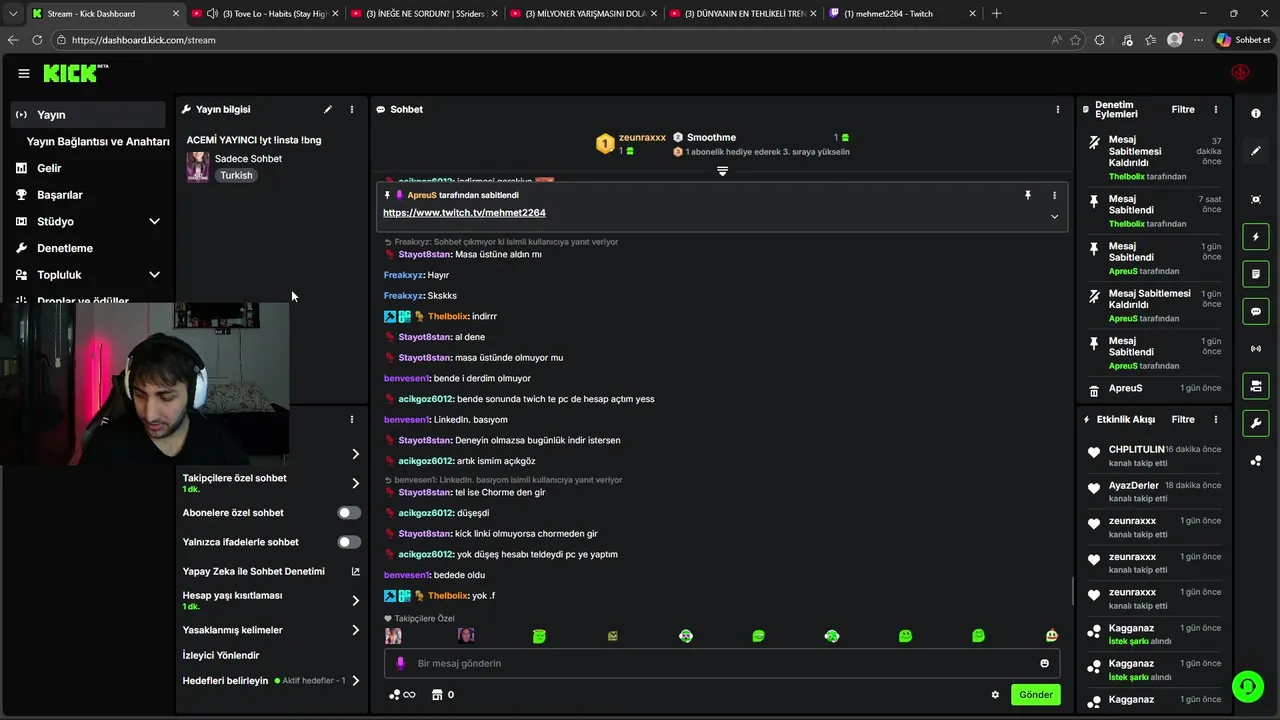Click the shop icon showing 0
The image size is (1280, 720).
pyautogui.click(x=442, y=694)
